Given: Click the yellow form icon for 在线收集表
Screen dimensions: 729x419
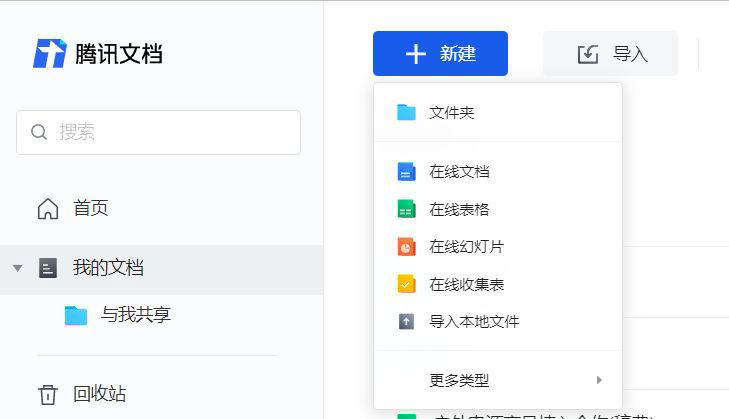Looking at the screenshot, I should coord(406,284).
